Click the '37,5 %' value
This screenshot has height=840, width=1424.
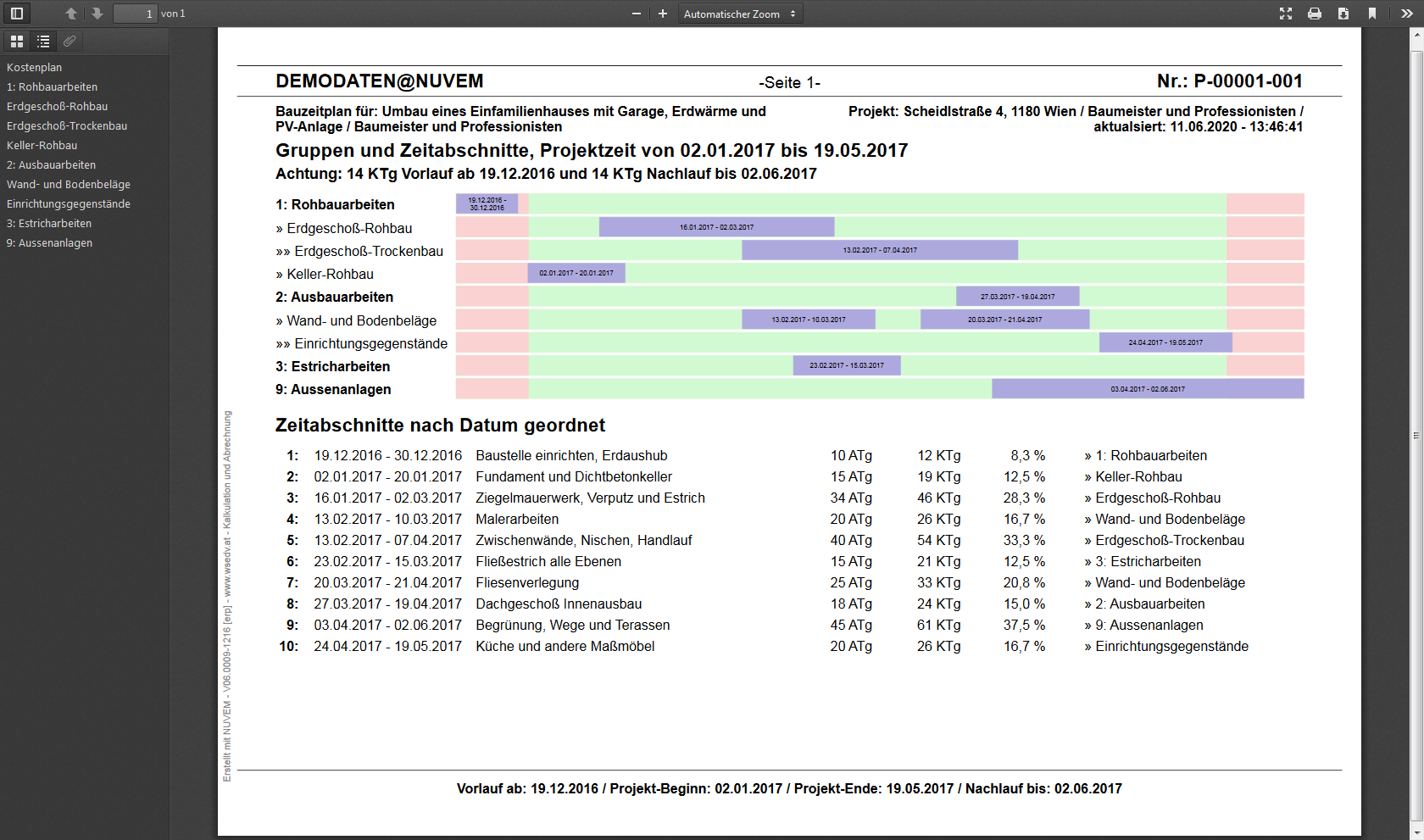(x=1024, y=626)
